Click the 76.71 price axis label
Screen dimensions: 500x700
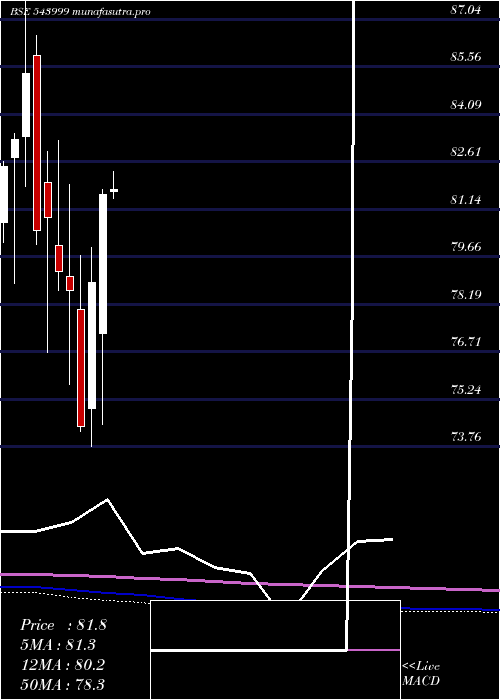tap(466, 342)
